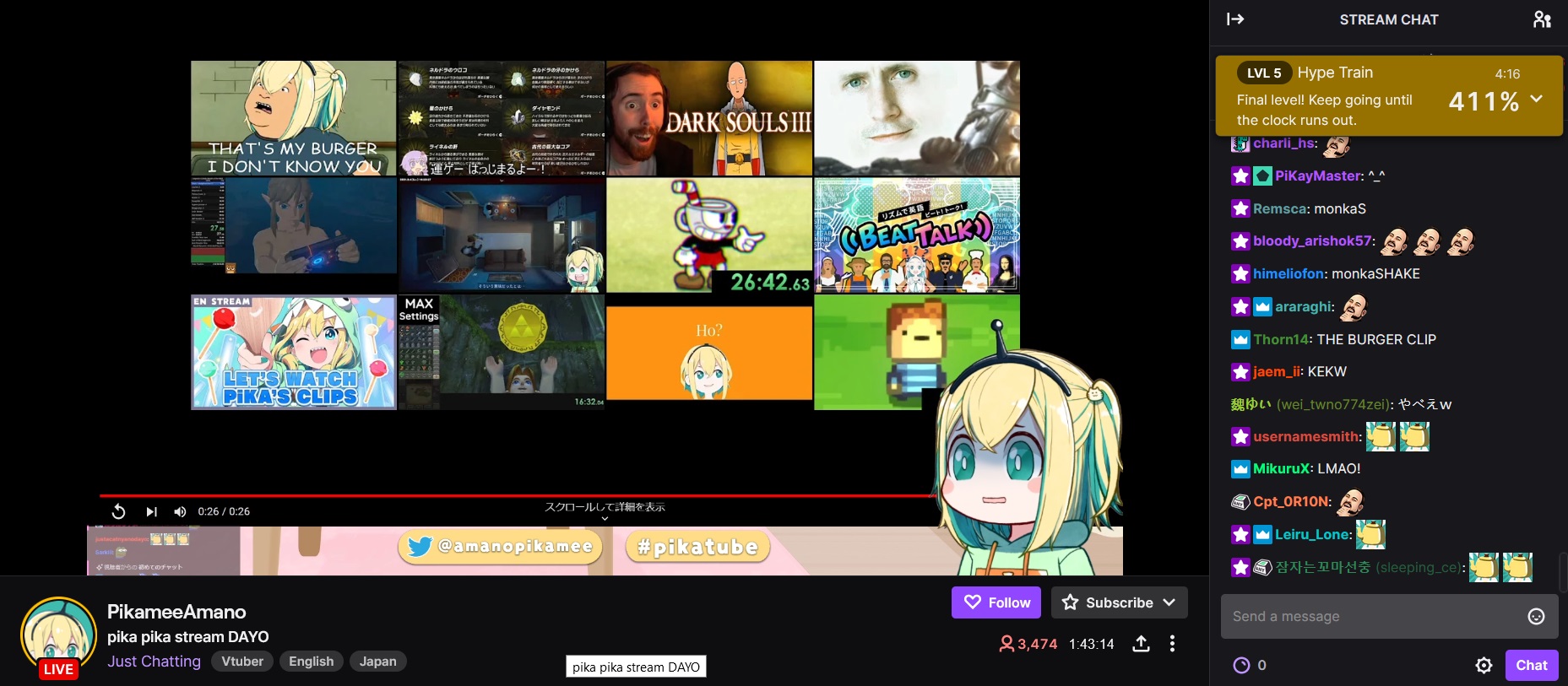Open the pixel character green video thumbnail
The width and height of the screenshot is (1568, 686).
point(917,352)
